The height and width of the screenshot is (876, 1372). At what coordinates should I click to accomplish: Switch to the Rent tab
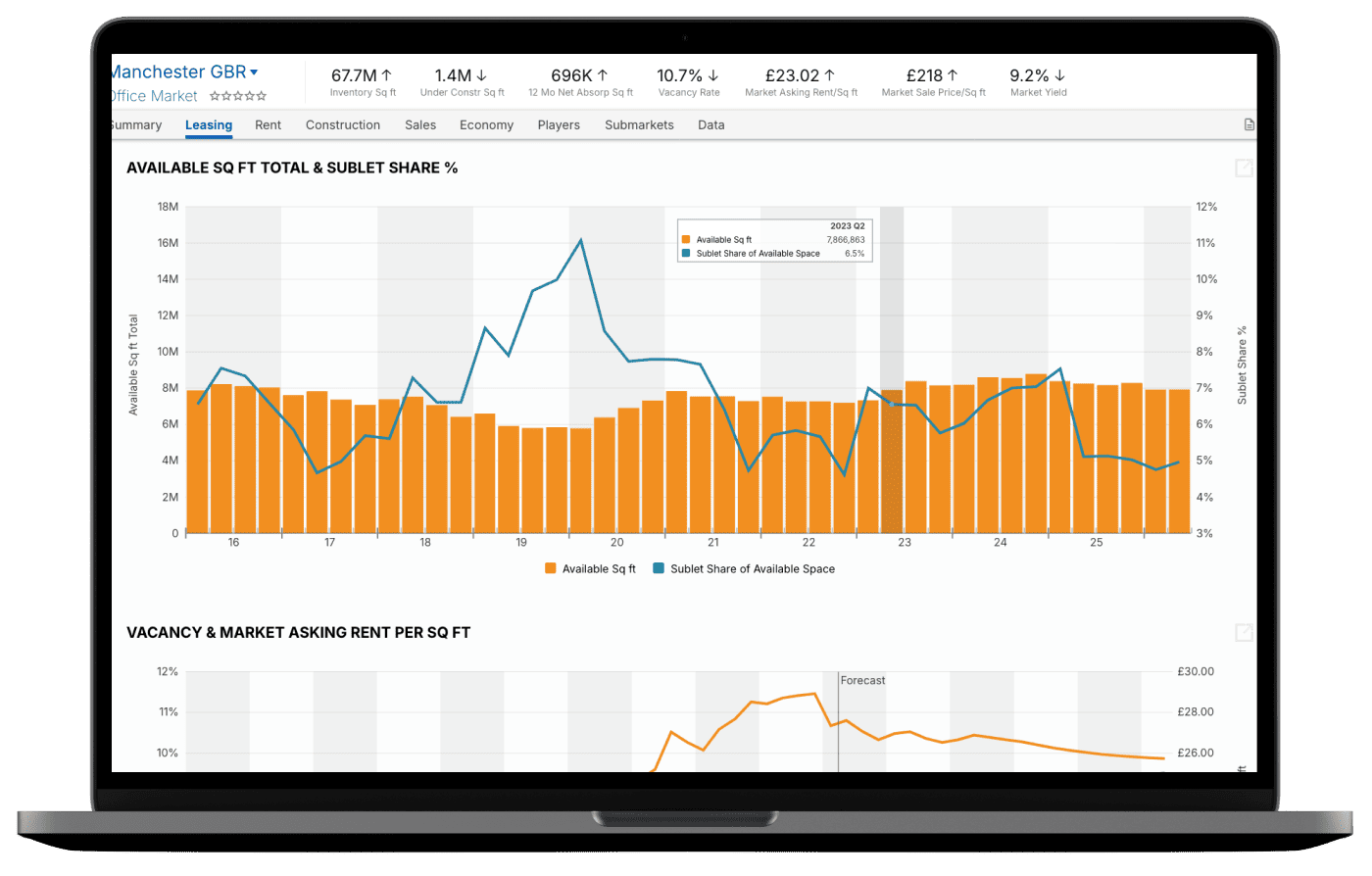point(268,125)
